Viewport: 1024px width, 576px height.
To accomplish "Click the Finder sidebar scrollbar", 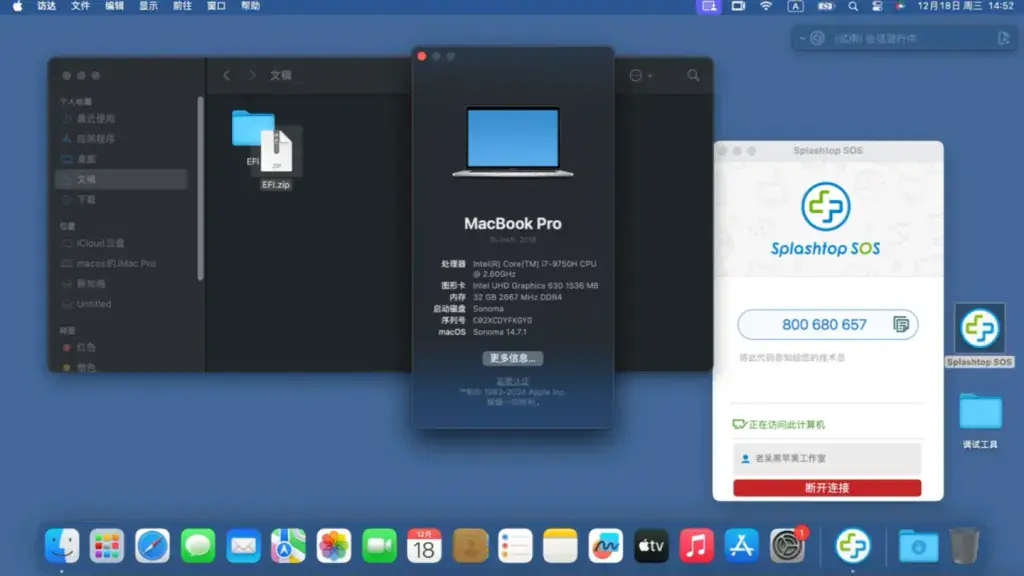I will point(200,188).
